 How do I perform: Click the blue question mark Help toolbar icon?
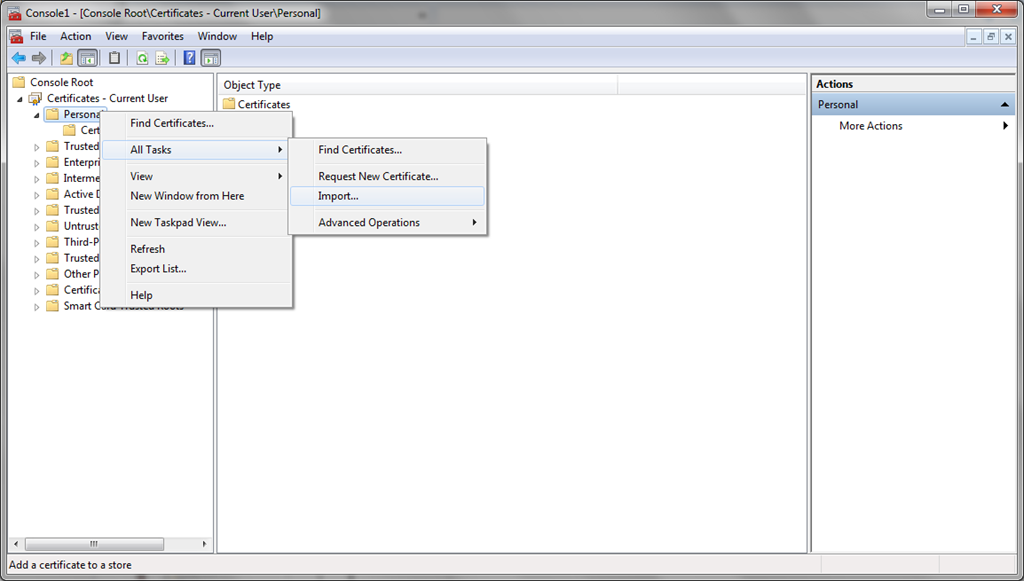click(x=189, y=58)
